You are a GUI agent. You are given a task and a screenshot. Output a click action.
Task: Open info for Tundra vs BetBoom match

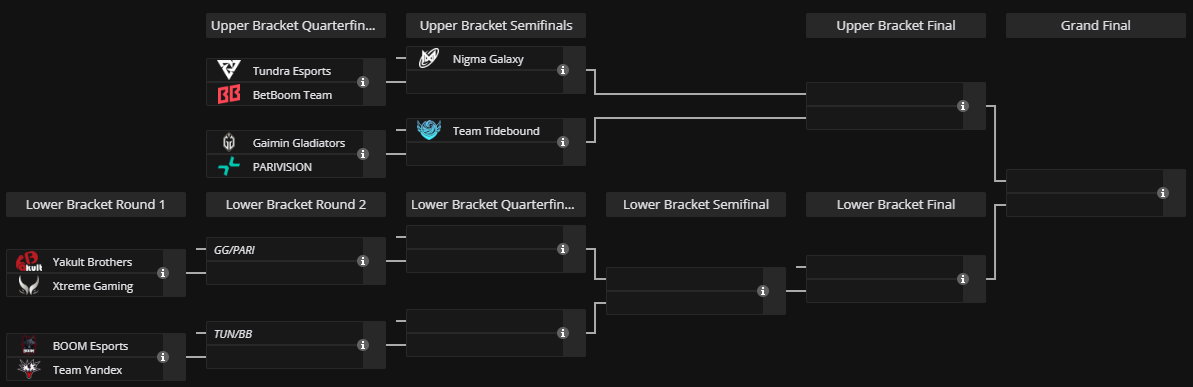tap(363, 82)
